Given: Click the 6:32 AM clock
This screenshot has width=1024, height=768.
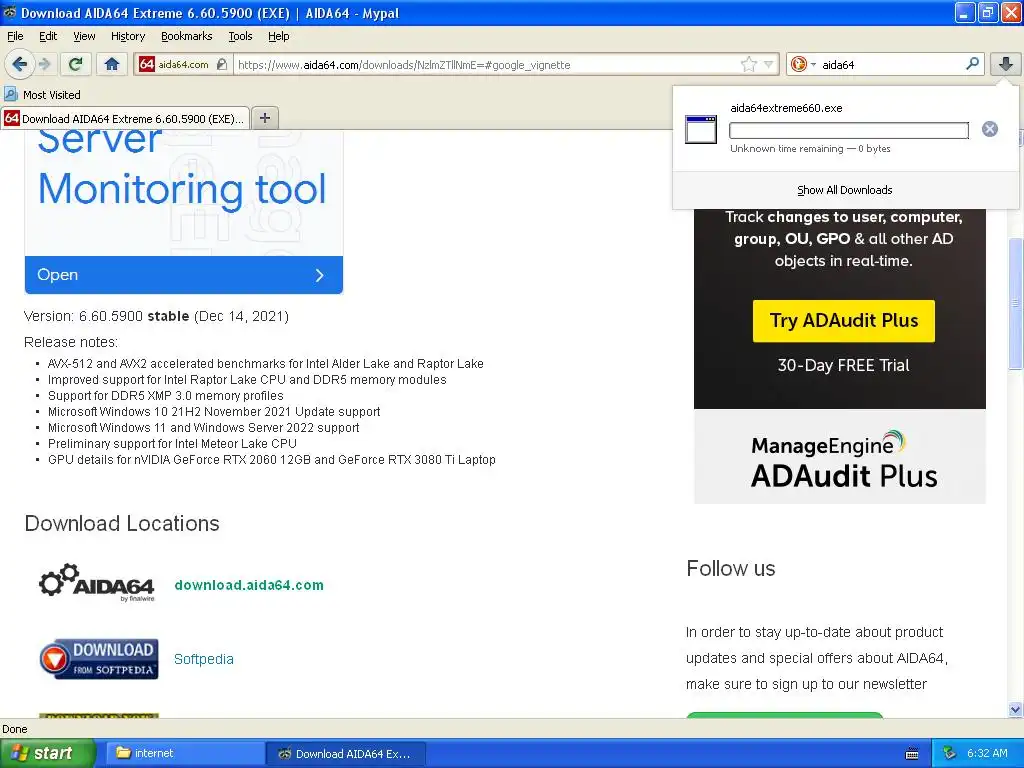Looking at the screenshot, I should (987, 753).
